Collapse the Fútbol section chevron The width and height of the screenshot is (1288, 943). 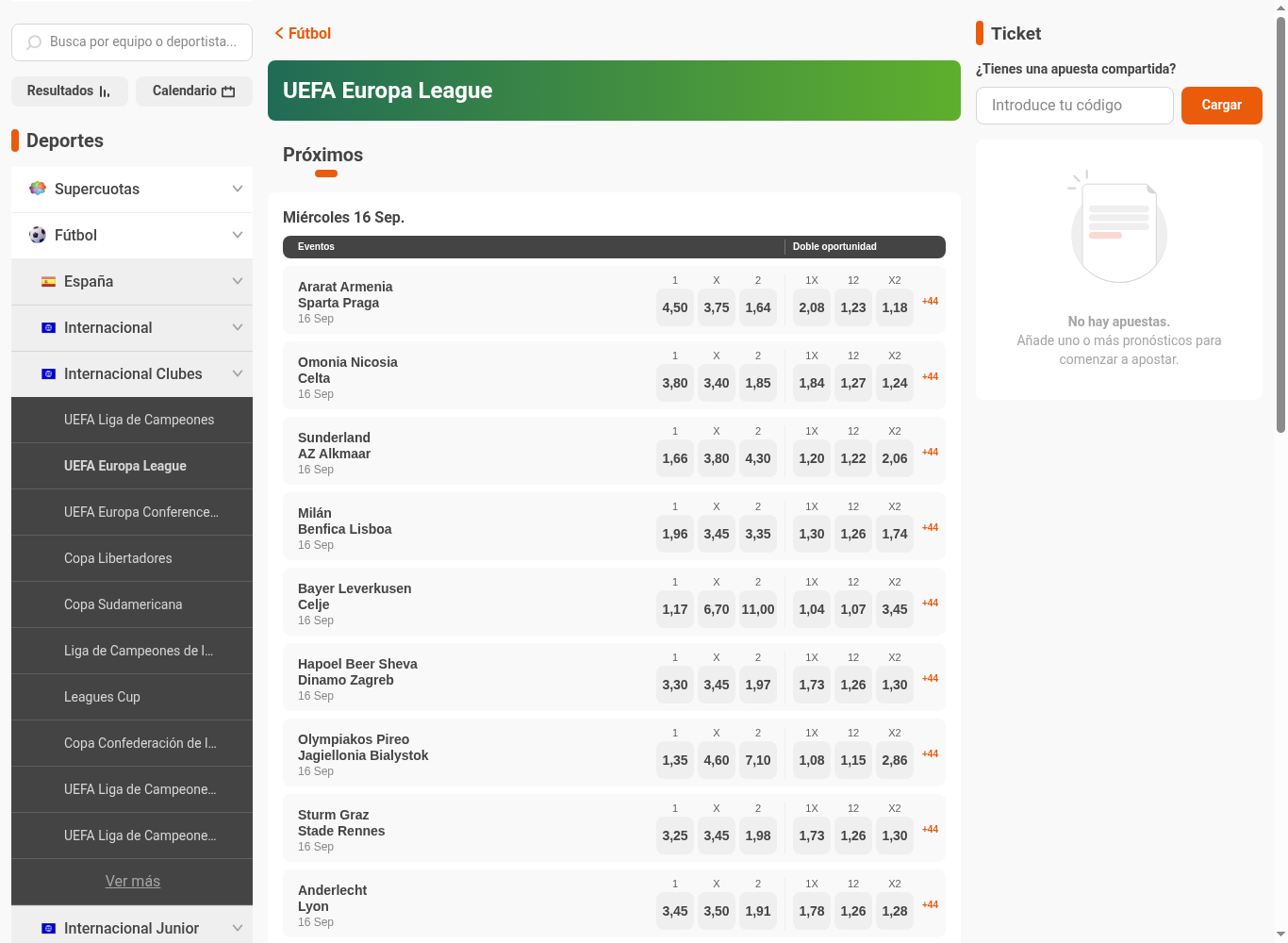pos(238,235)
